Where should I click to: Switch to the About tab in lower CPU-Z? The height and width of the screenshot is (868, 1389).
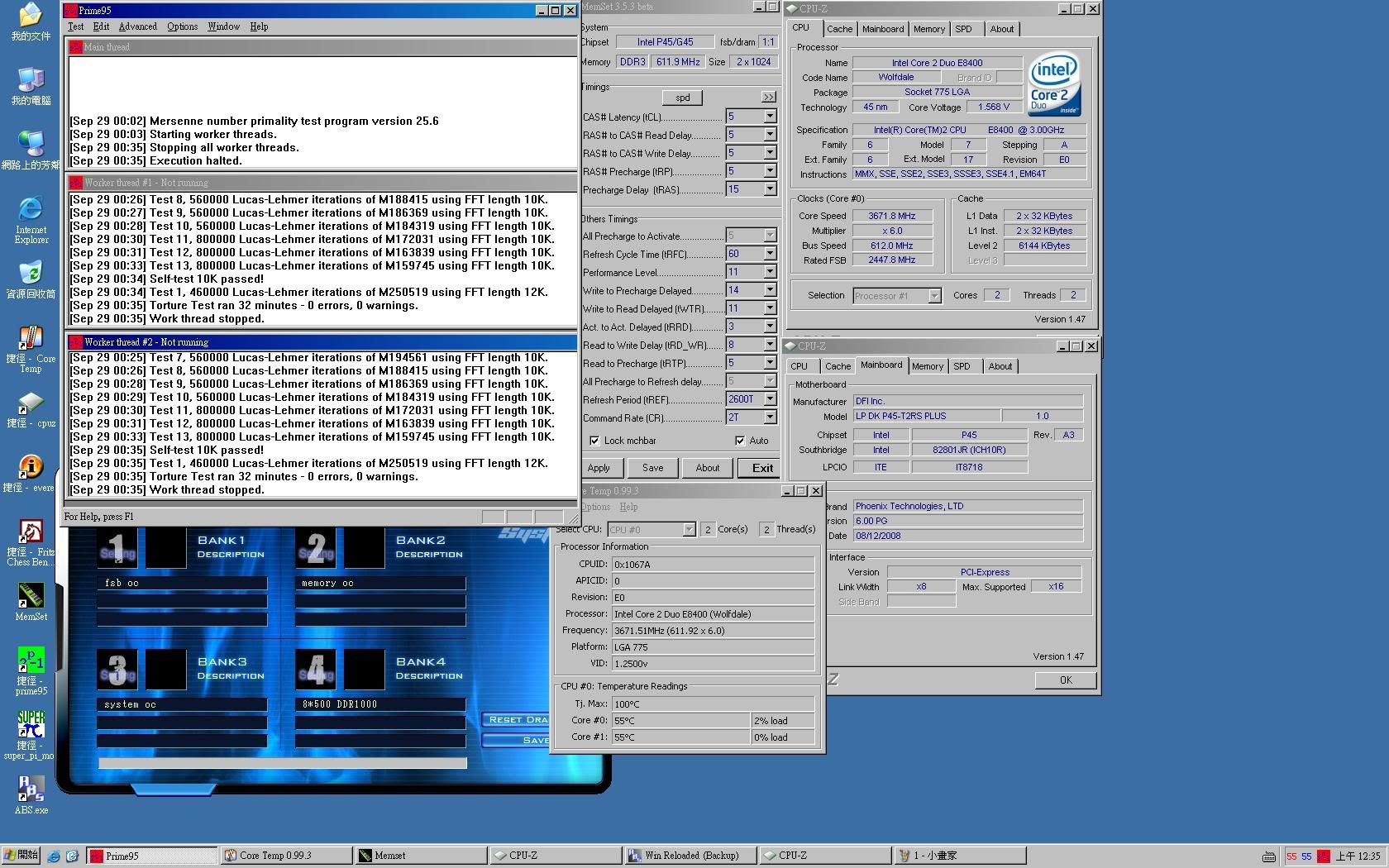[1000, 366]
